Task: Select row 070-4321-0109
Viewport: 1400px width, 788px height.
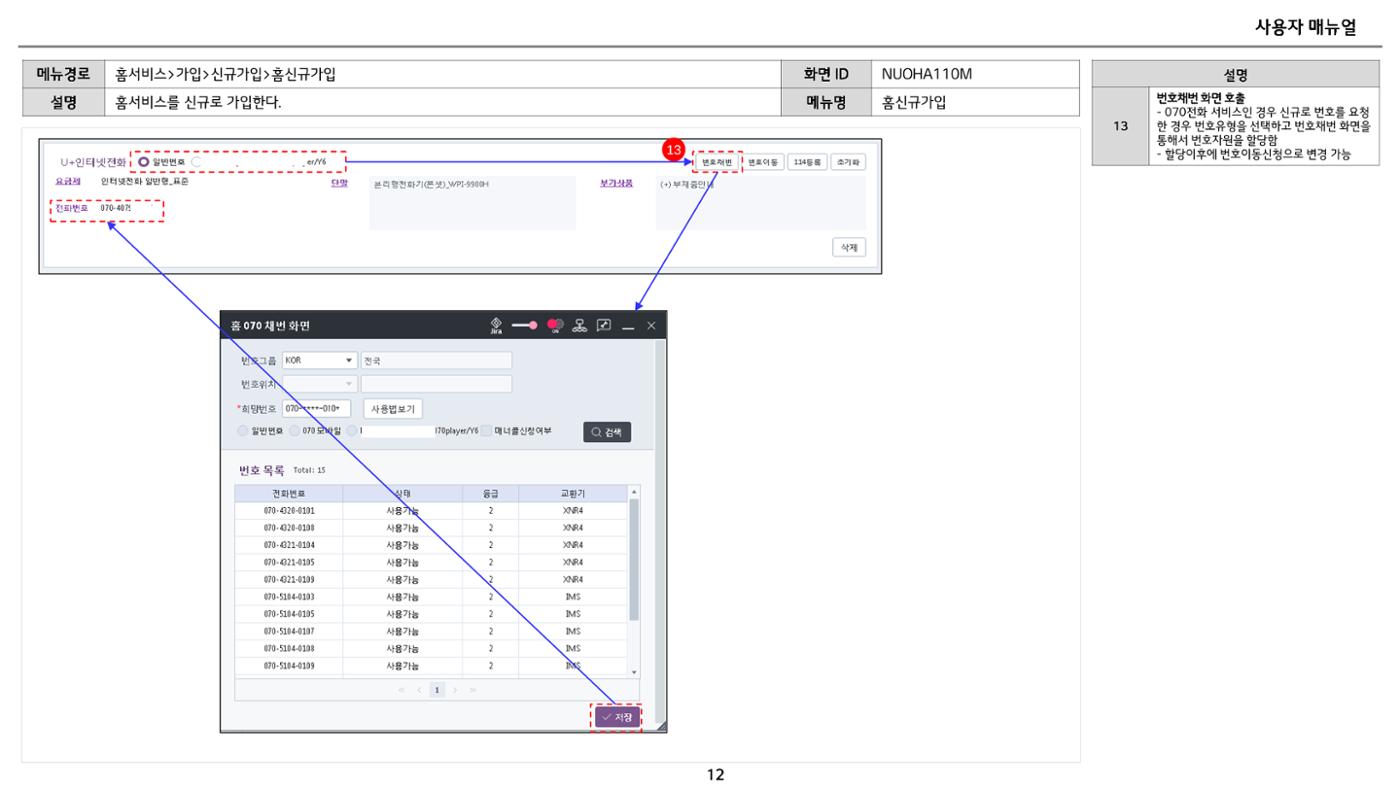Action: point(431,579)
